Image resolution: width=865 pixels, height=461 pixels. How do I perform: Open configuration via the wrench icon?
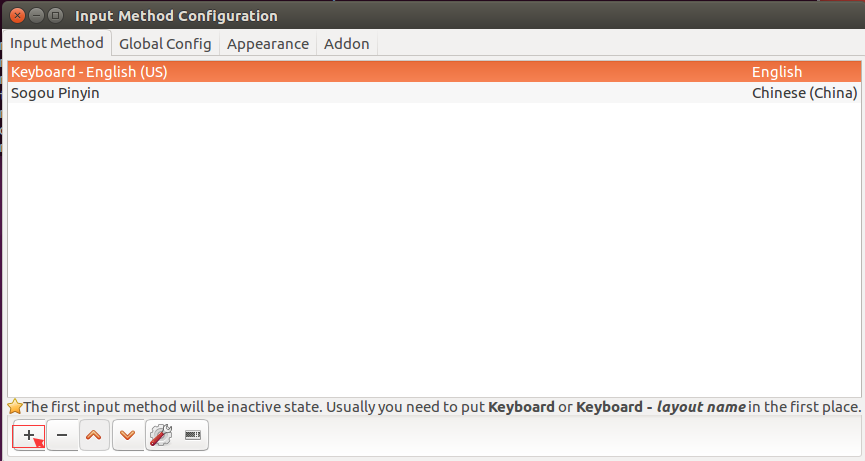point(161,435)
